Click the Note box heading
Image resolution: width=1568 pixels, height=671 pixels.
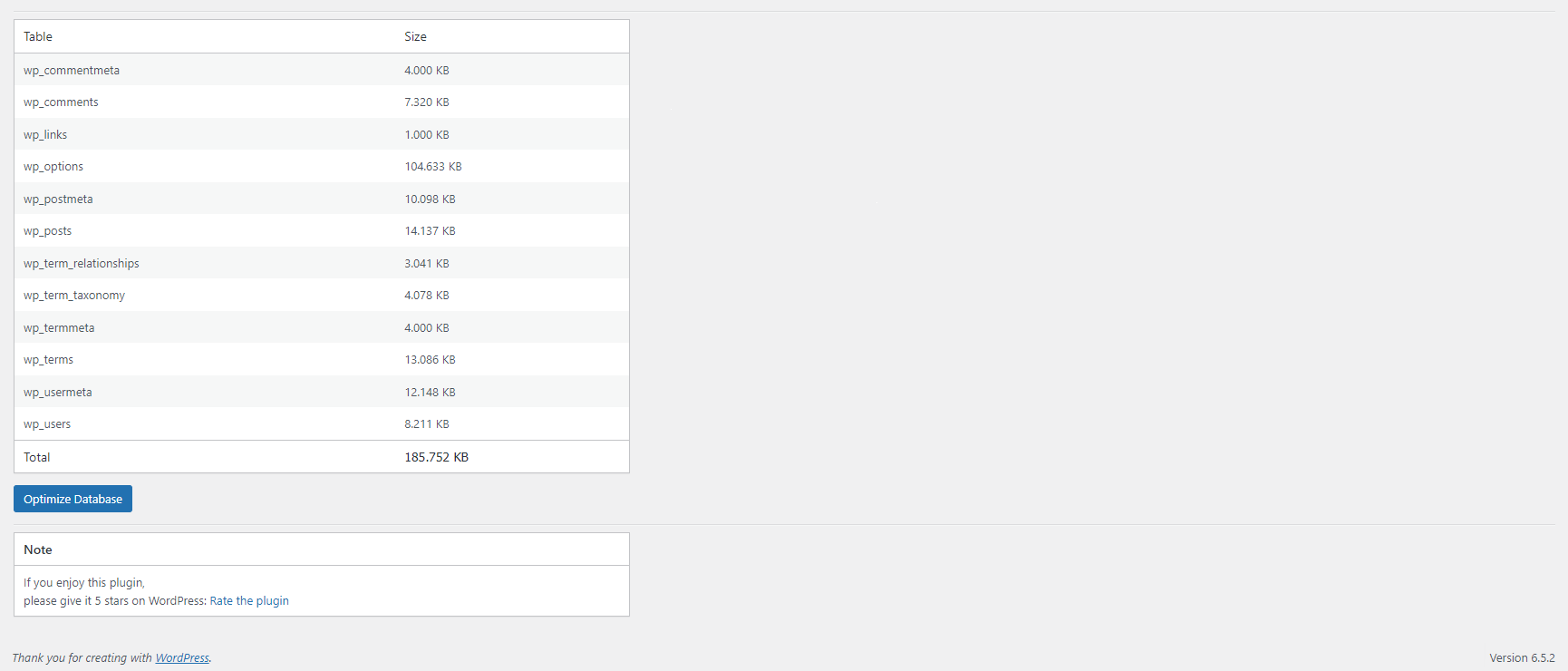point(38,549)
